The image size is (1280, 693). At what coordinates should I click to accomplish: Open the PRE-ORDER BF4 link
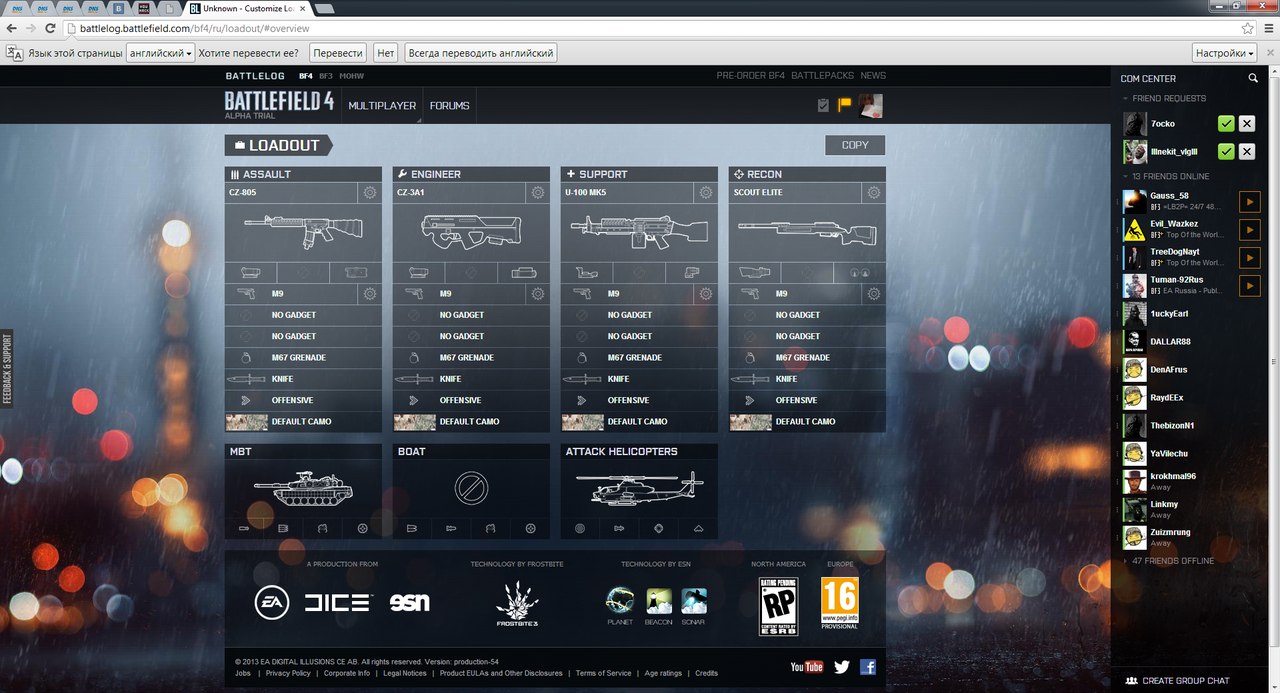tap(751, 76)
